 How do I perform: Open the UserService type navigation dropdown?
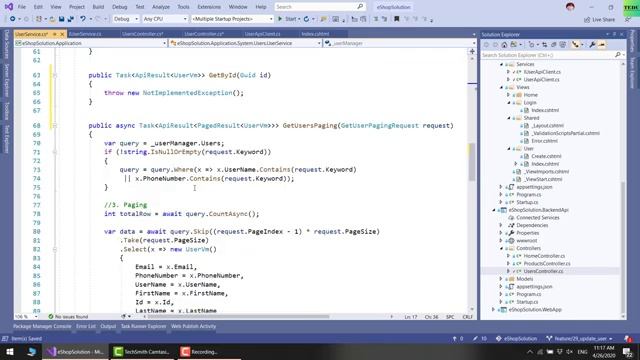click(x=245, y=43)
